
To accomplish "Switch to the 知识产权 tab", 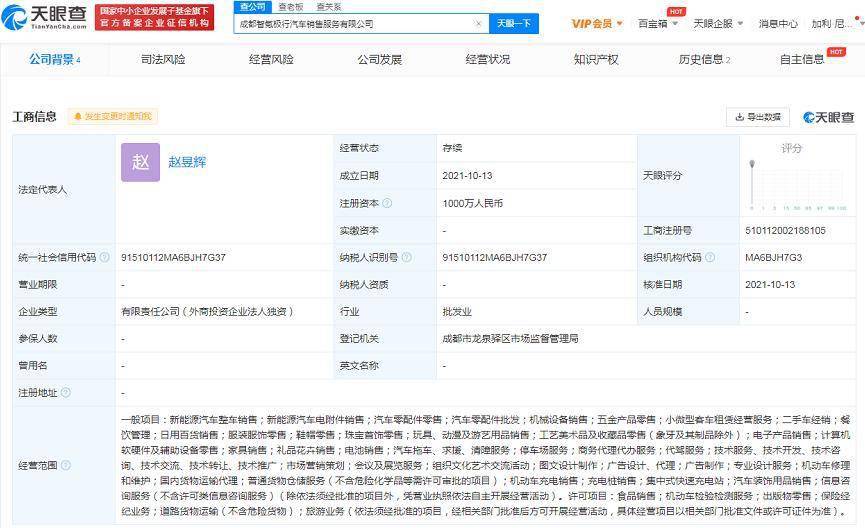I will tap(596, 59).
